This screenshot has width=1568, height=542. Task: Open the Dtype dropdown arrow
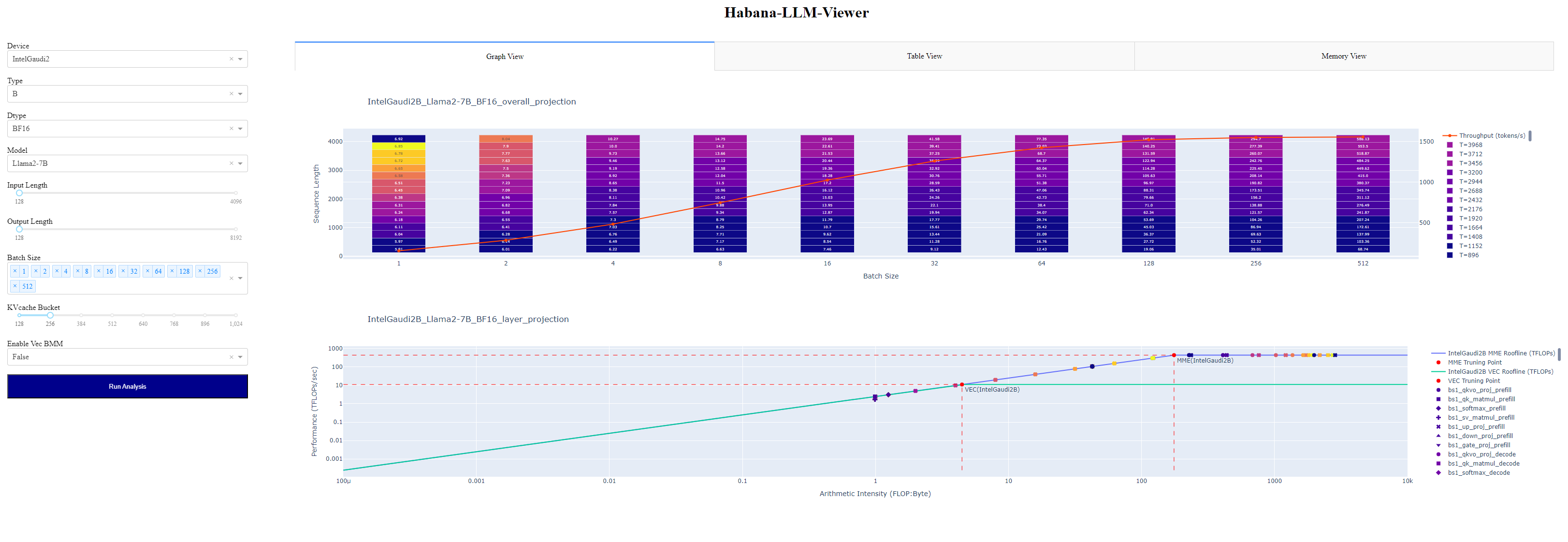click(240, 129)
